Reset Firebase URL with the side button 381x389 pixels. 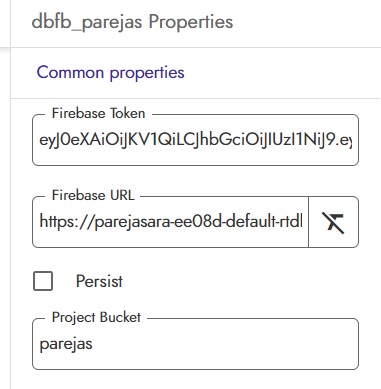click(333, 222)
